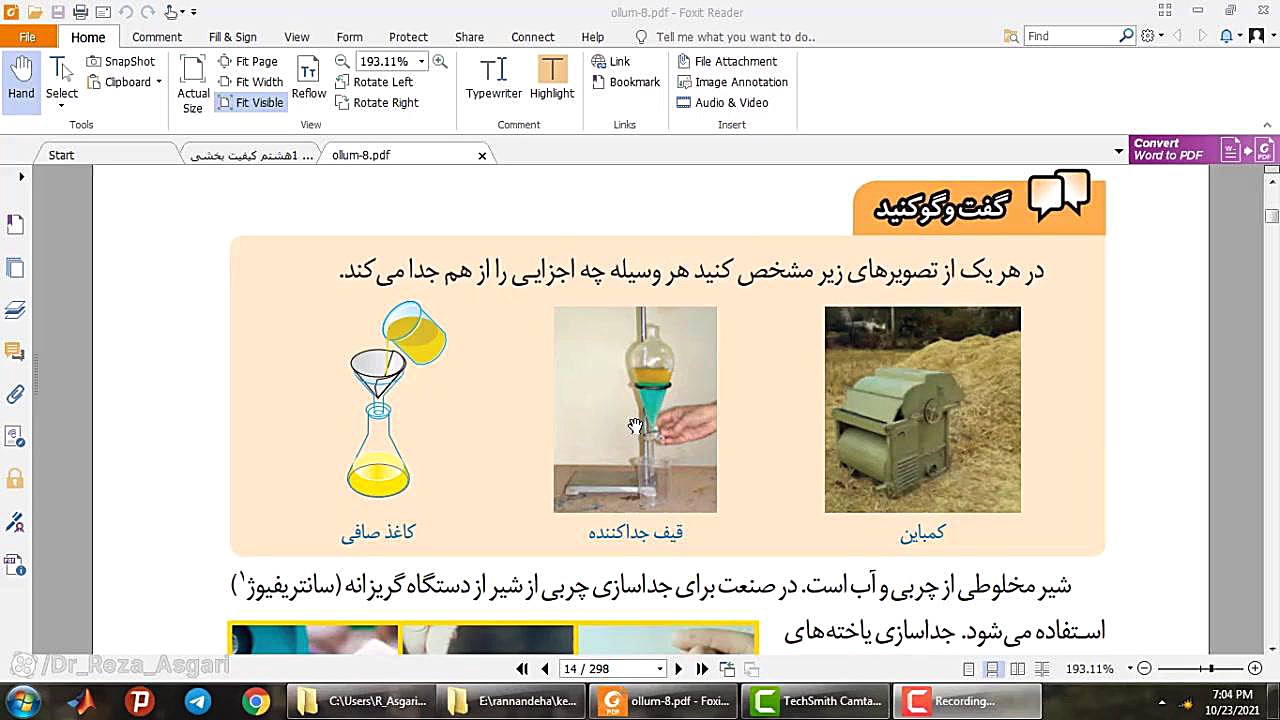Open the Attachments paperclip panel

15,395
